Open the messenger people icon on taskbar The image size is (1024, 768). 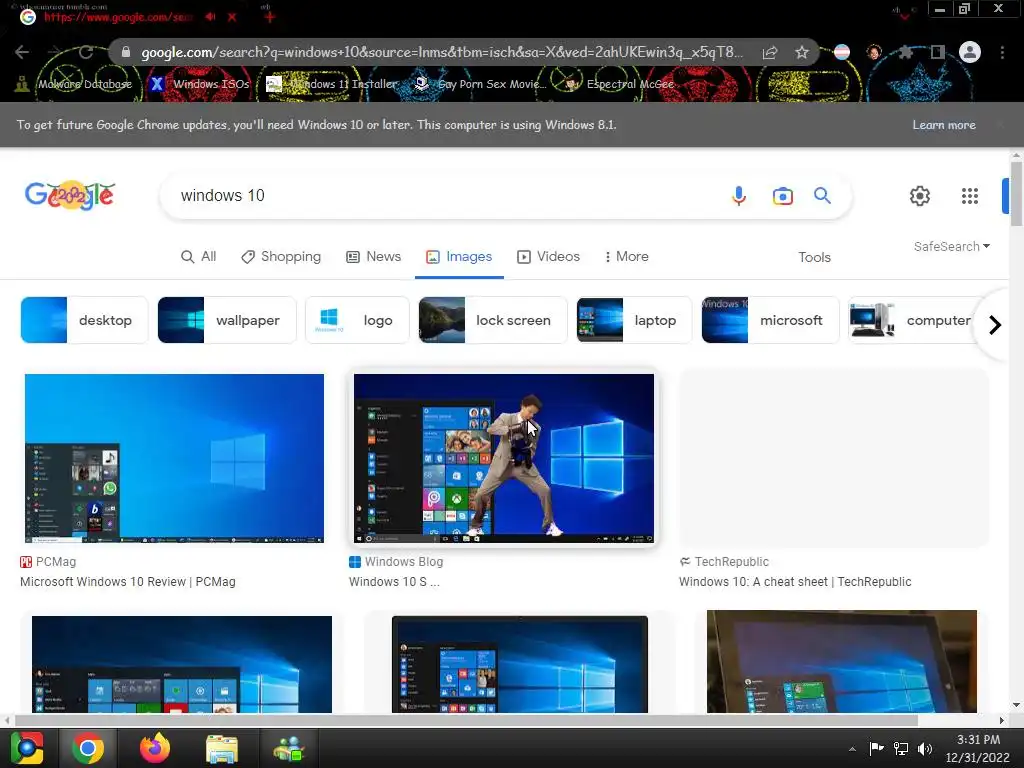(289, 749)
